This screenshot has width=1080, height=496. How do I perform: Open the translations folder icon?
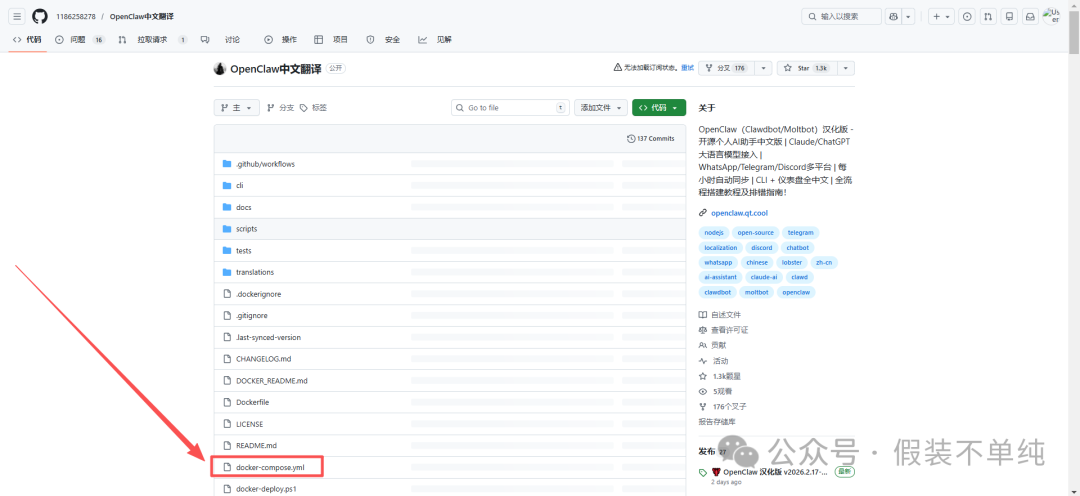227,272
